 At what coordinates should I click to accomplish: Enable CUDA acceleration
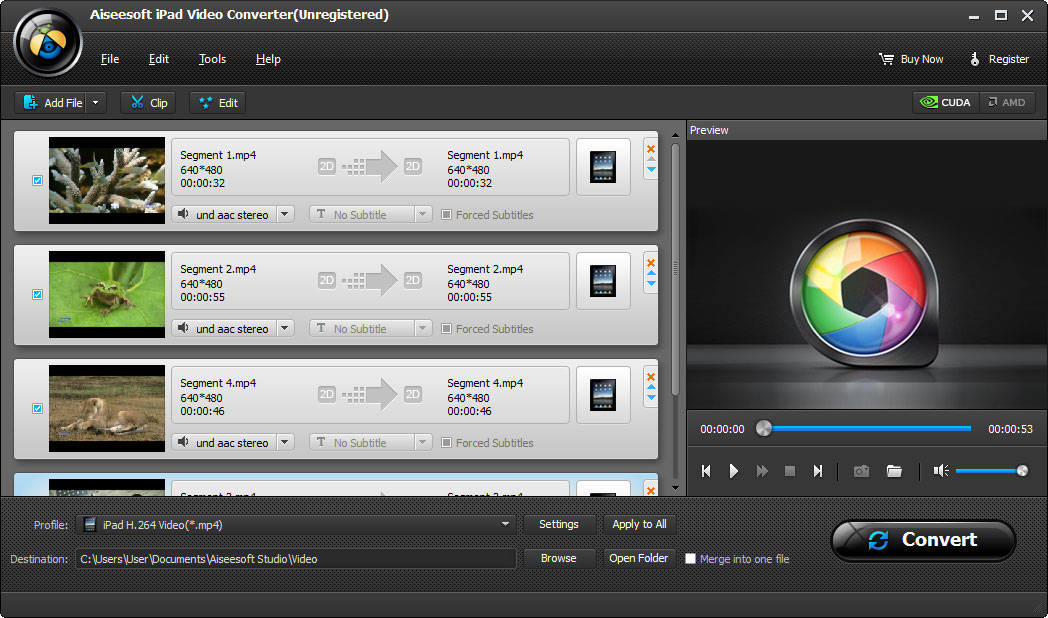tap(946, 102)
